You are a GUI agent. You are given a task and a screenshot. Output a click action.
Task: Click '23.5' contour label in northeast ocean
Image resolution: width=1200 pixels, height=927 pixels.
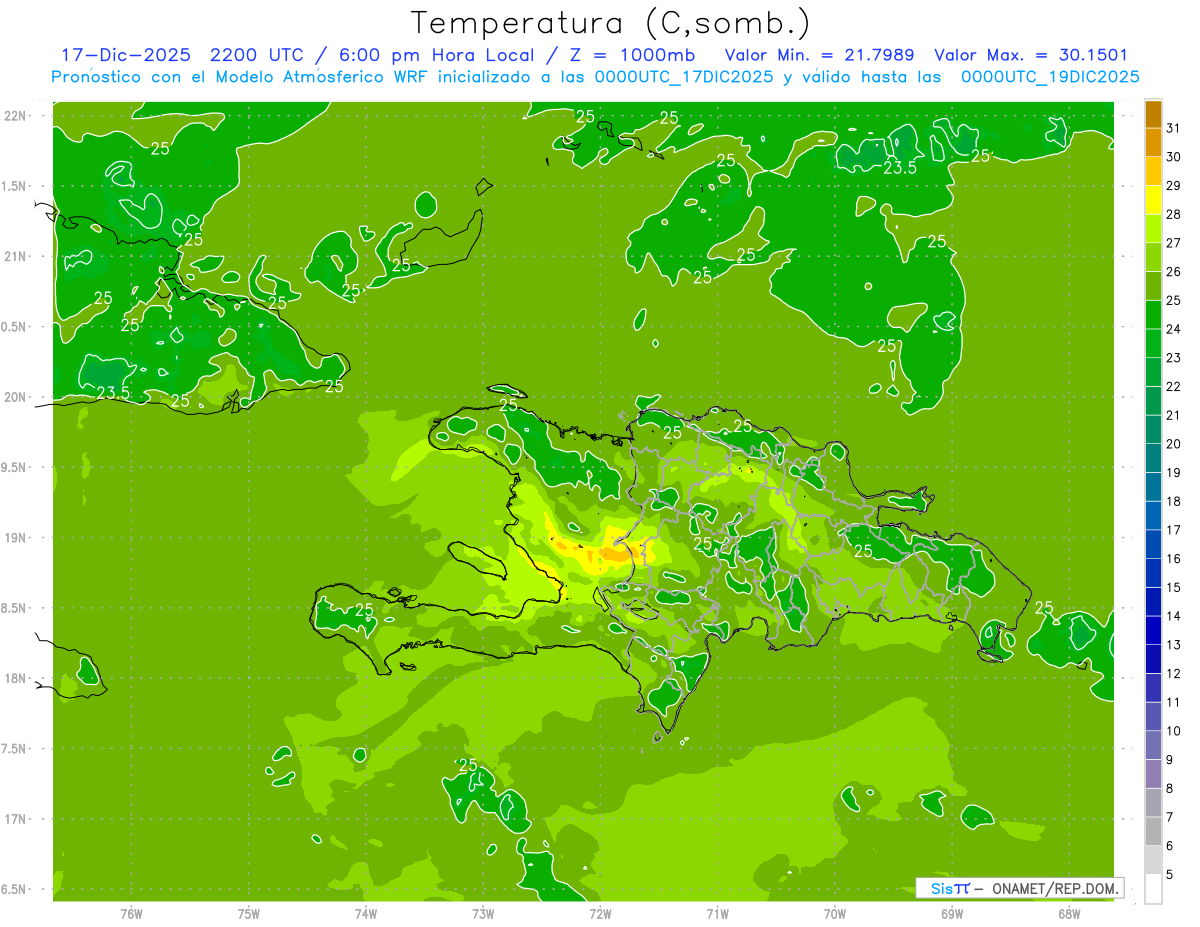click(900, 167)
